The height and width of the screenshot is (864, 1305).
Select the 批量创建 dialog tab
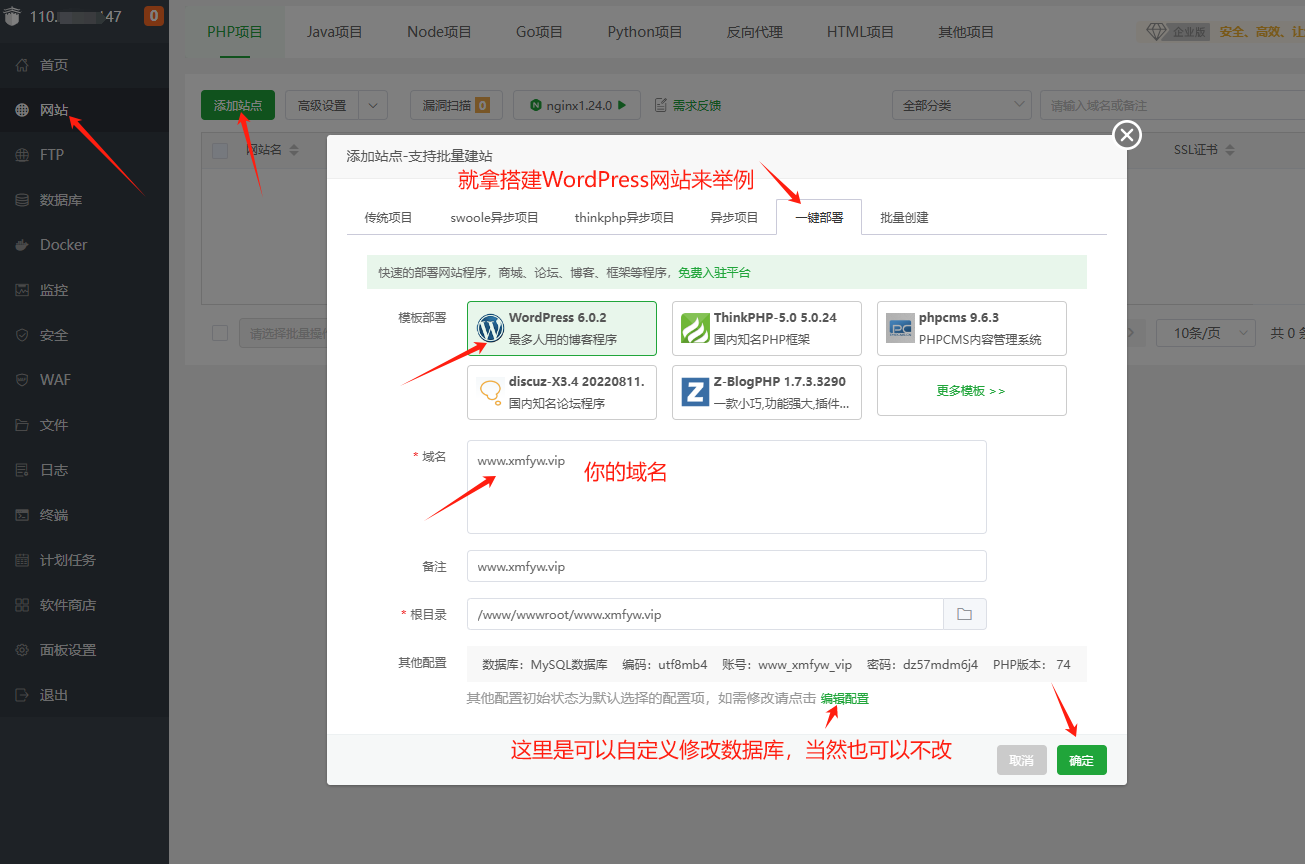pos(904,217)
